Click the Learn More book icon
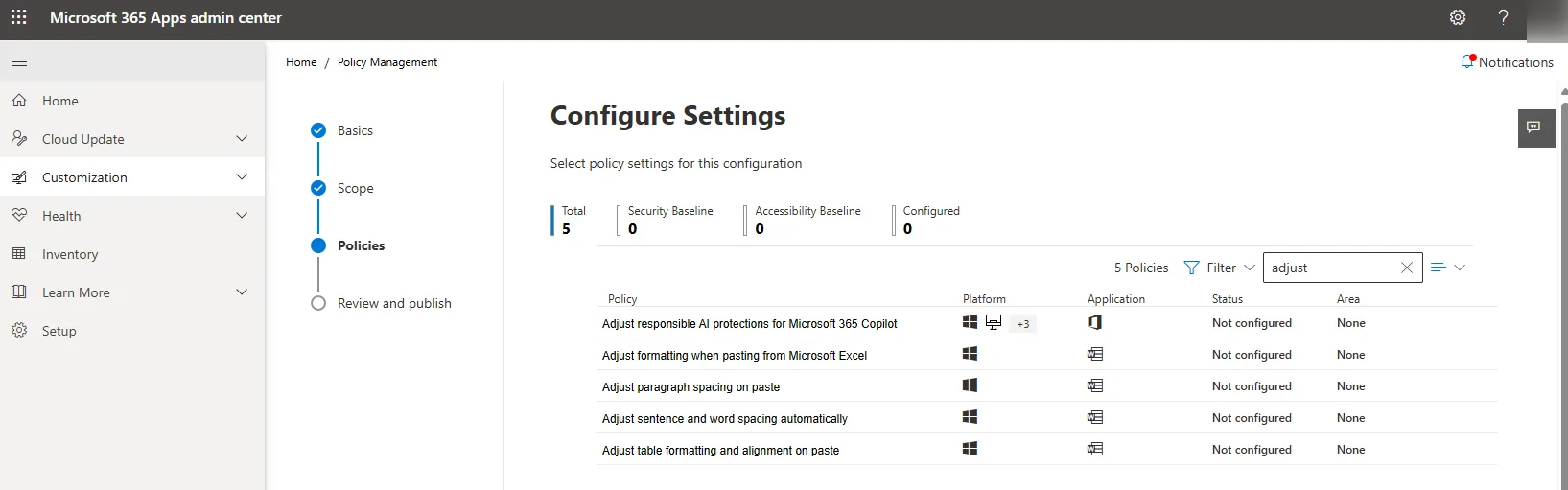 tap(19, 292)
